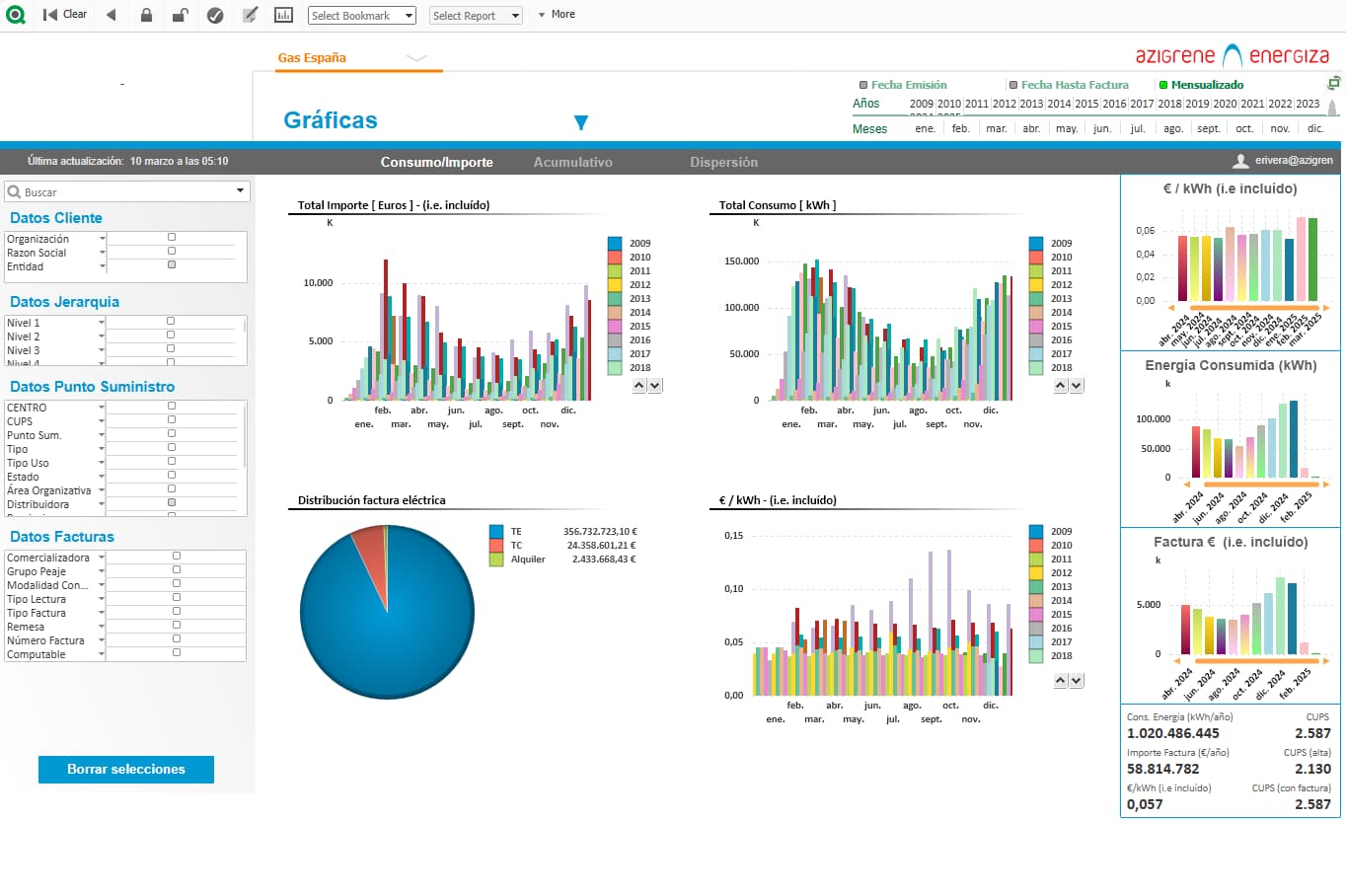Screen dimensions: 1346x896
Task: Open the Select Bookmark dropdown
Action: pos(361,16)
